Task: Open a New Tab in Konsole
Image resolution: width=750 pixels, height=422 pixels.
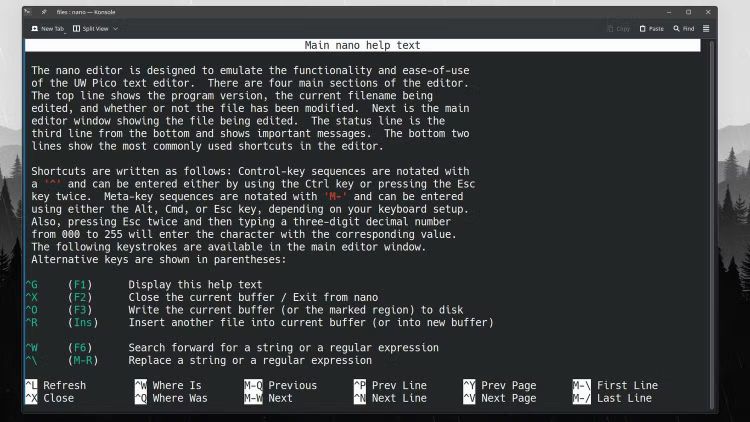Action: [x=47, y=29]
